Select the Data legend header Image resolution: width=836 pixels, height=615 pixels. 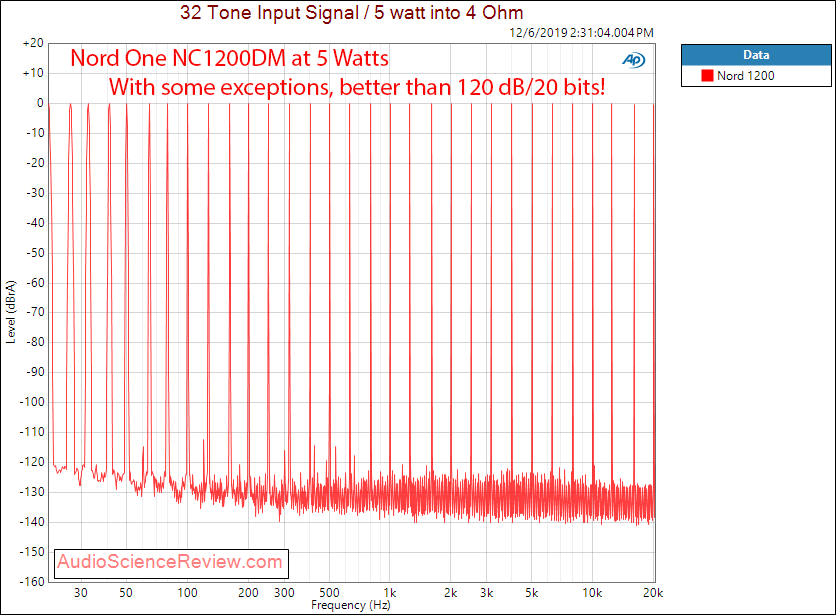pos(756,55)
